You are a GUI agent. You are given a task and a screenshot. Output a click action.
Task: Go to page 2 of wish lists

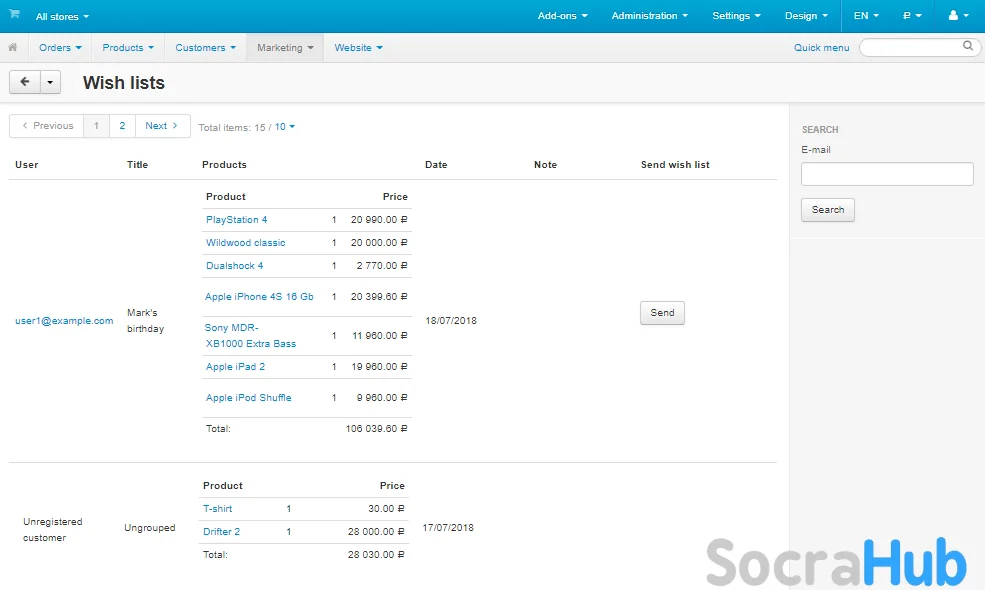coord(122,126)
